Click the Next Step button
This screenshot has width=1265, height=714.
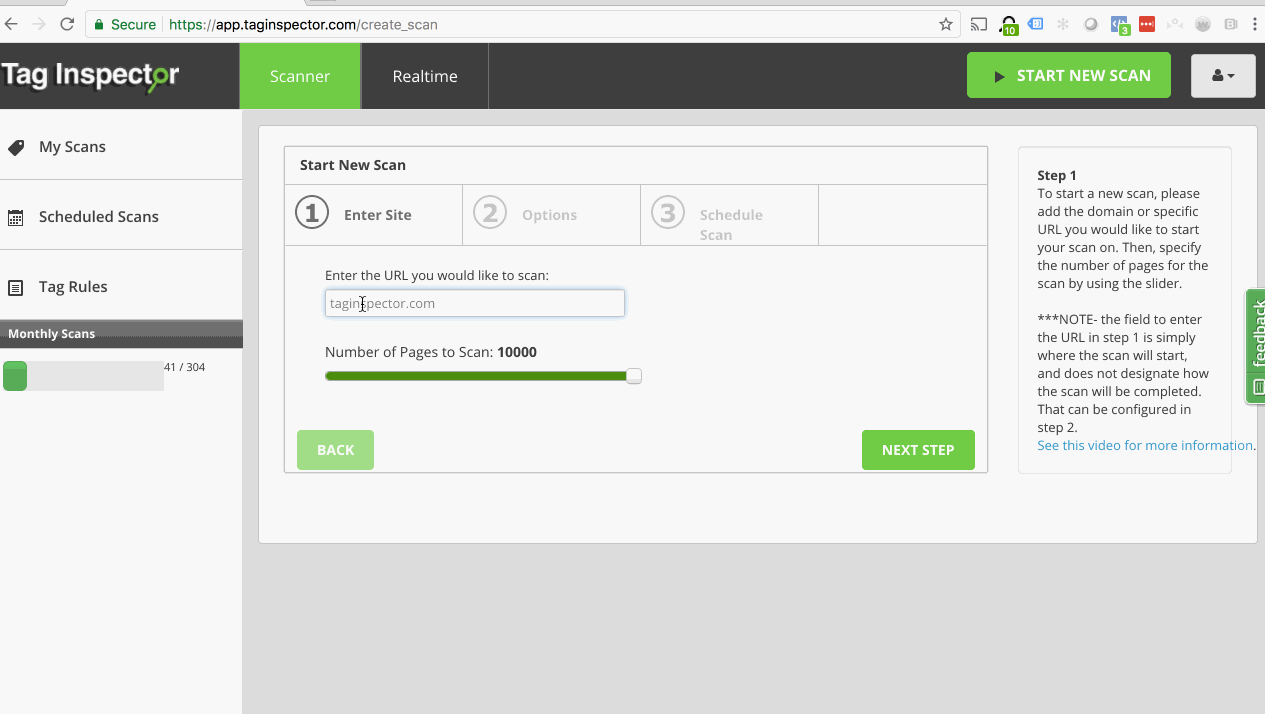pyautogui.click(x=918, y=450)
